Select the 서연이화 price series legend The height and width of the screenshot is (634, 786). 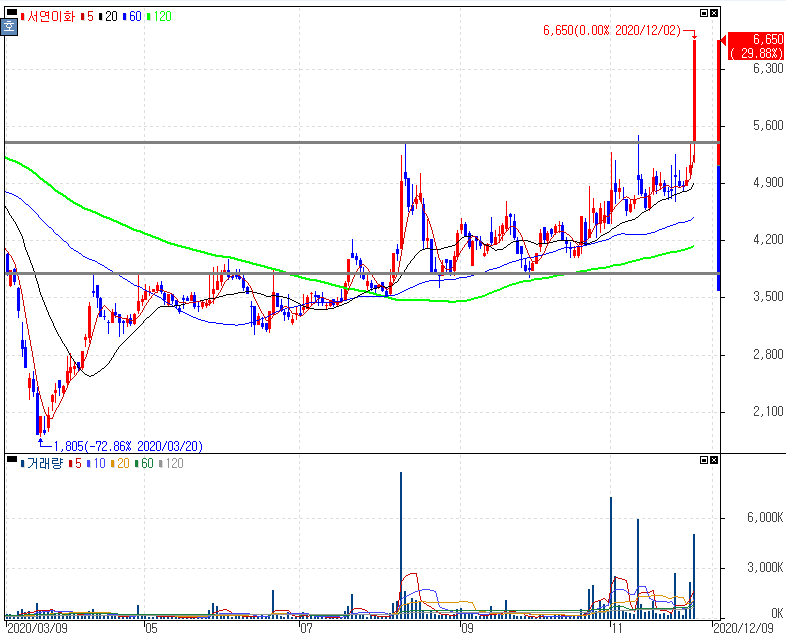(x=48, y=17)
